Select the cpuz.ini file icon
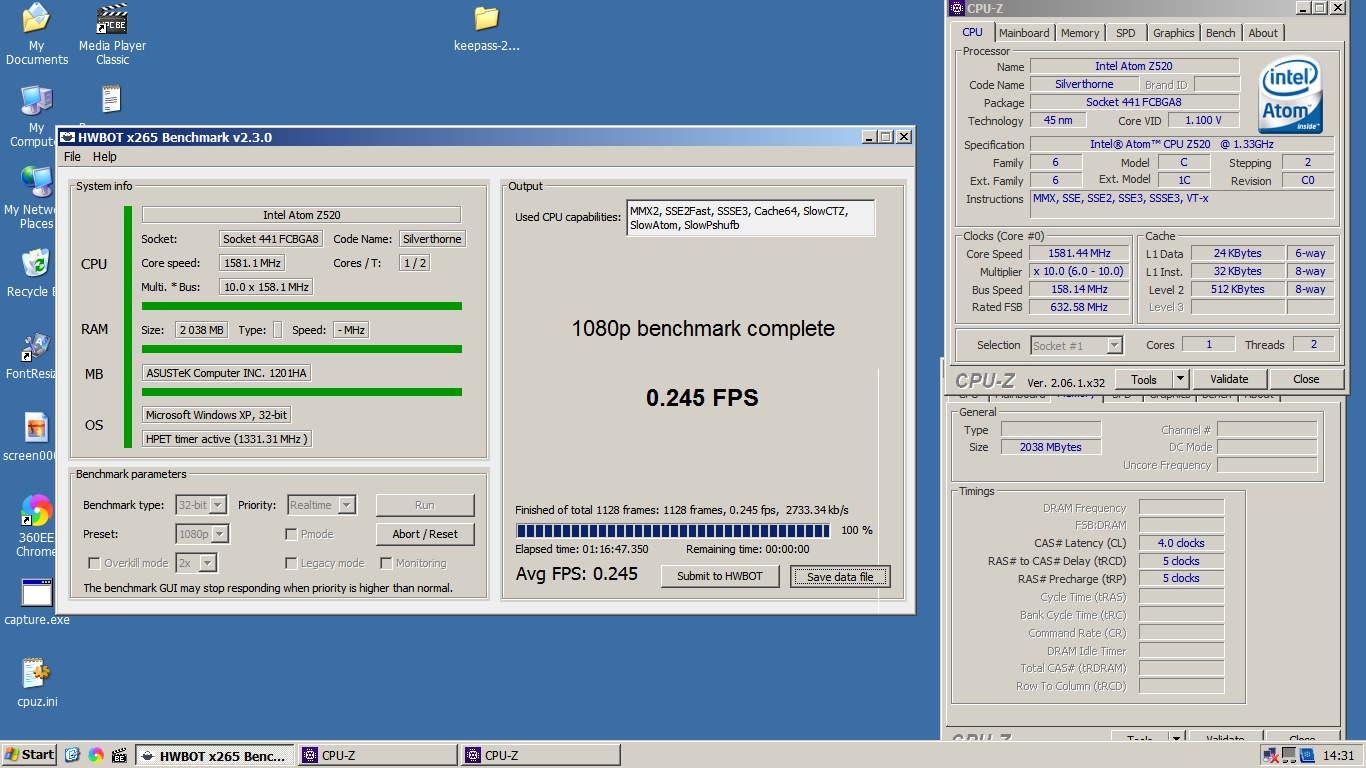This screenshot has width=1366, height=768. [x=36, y=683]
